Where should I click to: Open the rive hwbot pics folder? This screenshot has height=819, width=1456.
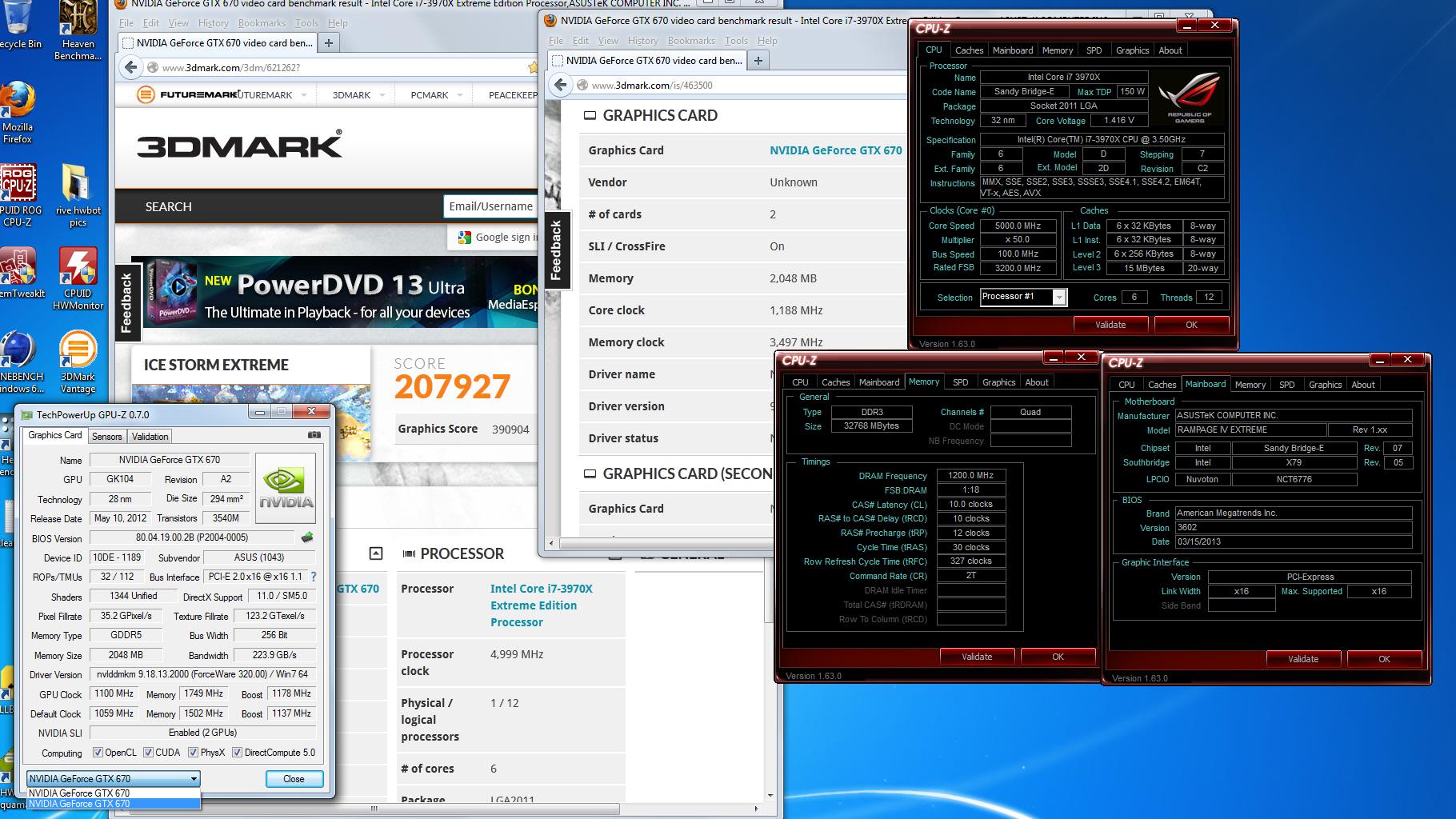[78, 196]
